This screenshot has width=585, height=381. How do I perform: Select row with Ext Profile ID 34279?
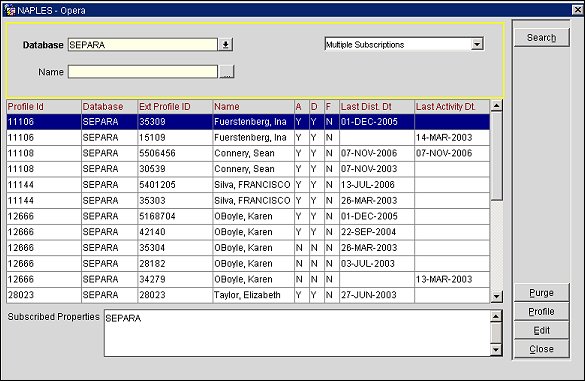point(248,279)
